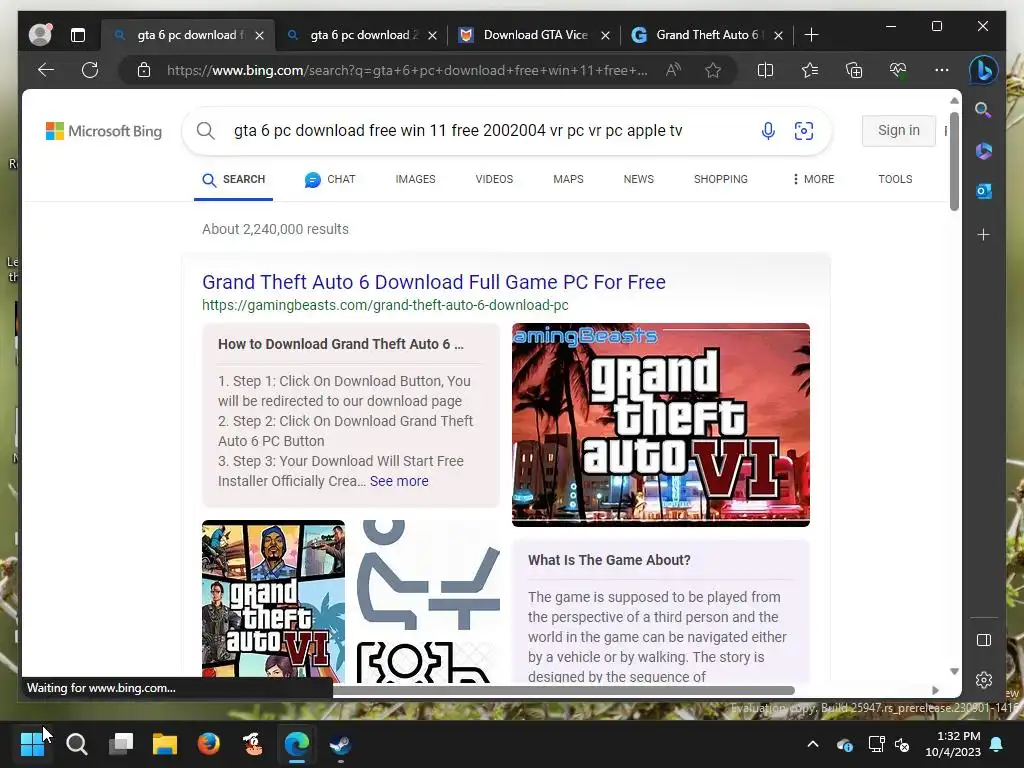The image size is (1024, 768).
Task: Toggle sidebar visibility panel icon
Action: click(984, 640)
